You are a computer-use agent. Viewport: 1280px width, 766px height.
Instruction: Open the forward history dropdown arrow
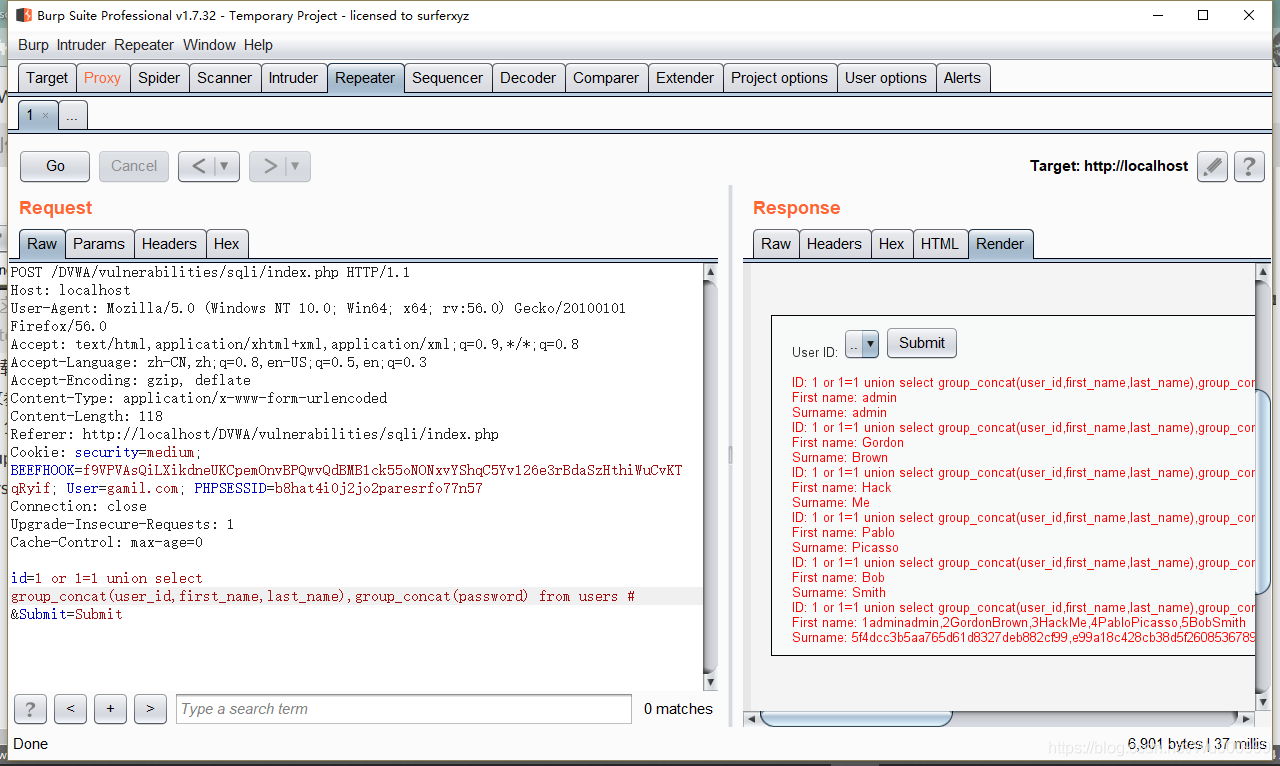297,166
